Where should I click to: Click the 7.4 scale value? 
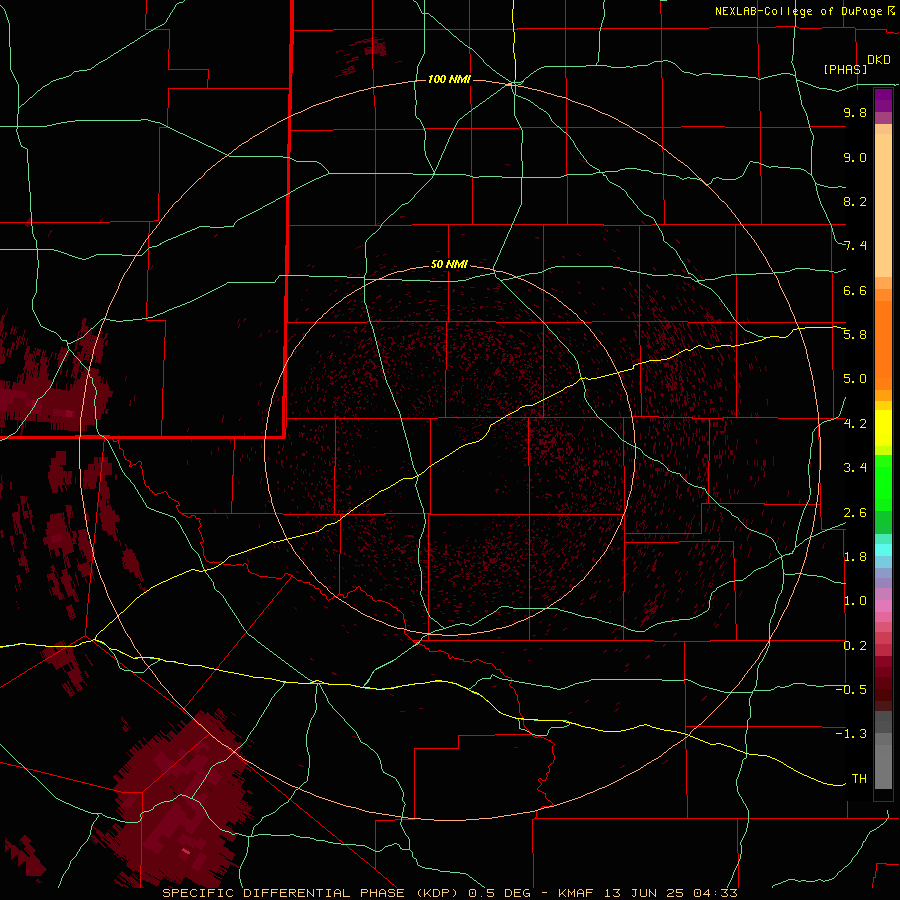[855, 246]
